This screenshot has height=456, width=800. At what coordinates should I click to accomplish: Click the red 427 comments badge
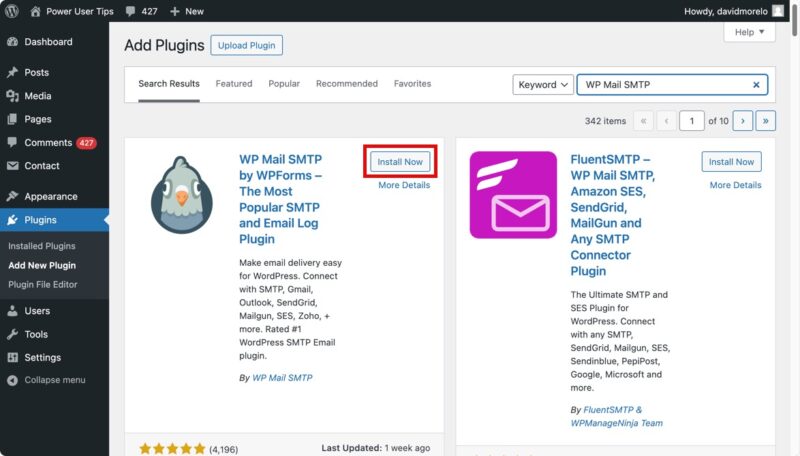click(x=86, y=143)
